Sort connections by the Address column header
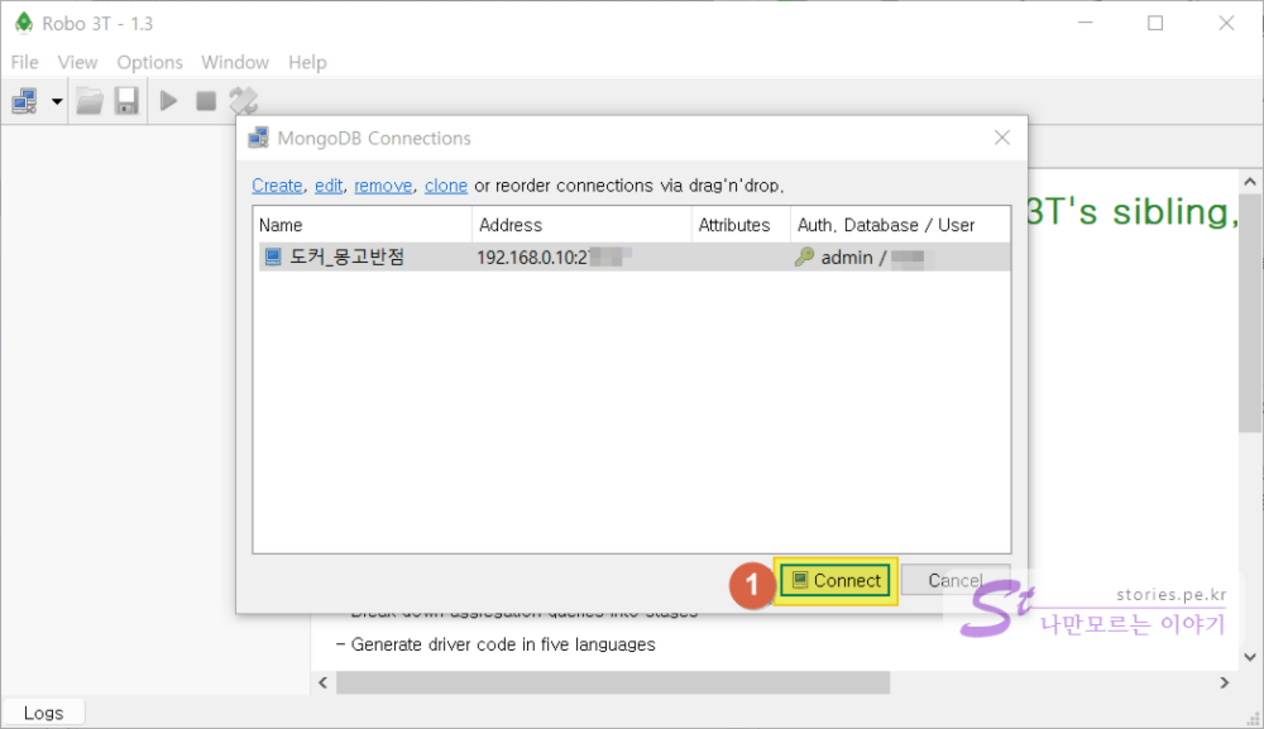The height and width of the screenshot is (729, 1264). [580, 225]
